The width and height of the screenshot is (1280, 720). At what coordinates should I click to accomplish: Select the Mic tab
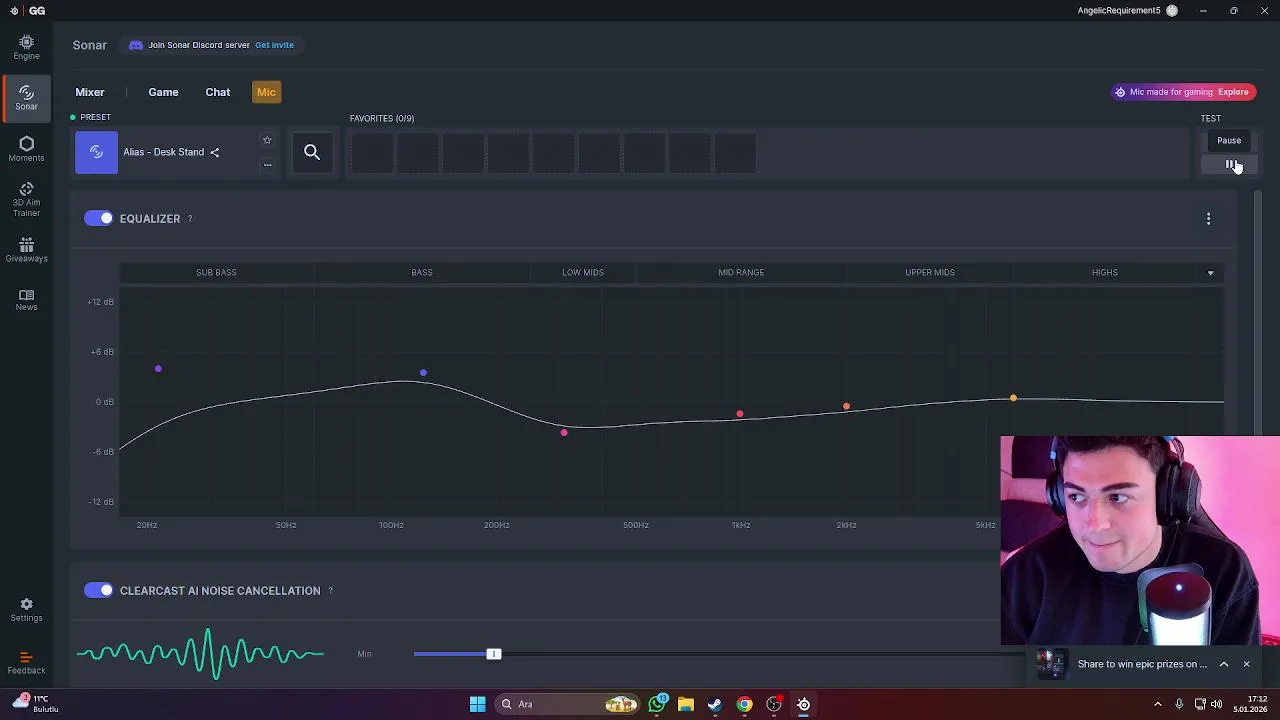coord(266,92)
